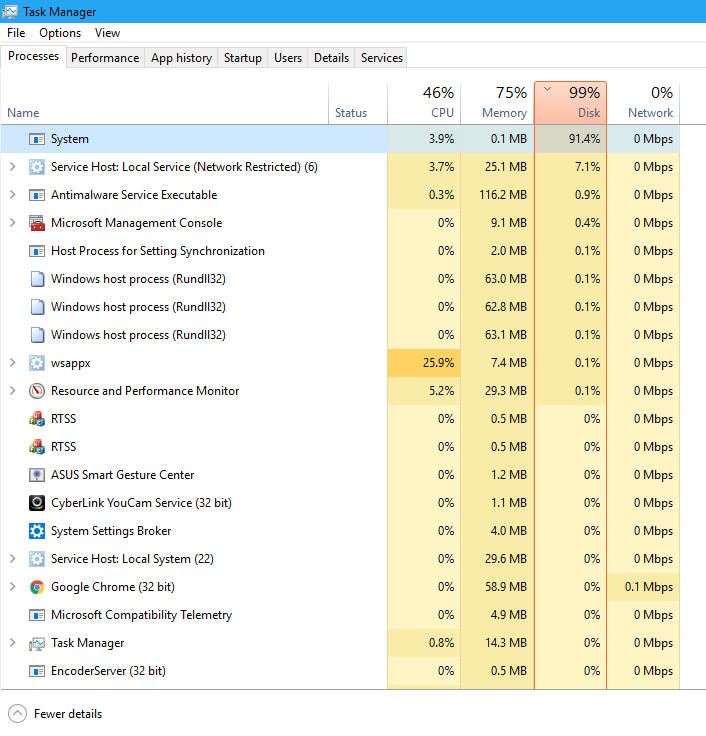Expand Service Host: Local Service group

pyautogui.click(x=13, y=167)
